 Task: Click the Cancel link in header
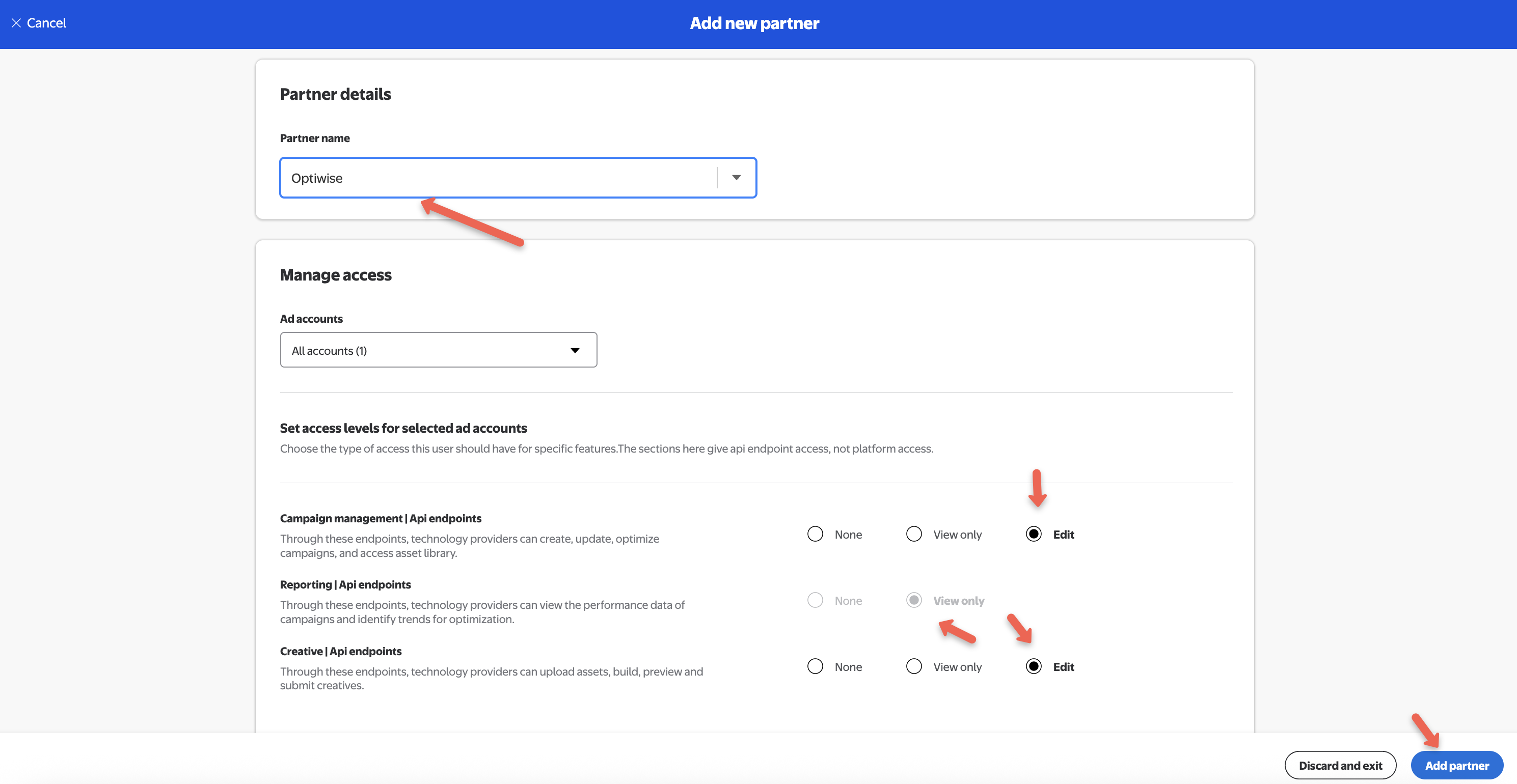tap(46, 23)
